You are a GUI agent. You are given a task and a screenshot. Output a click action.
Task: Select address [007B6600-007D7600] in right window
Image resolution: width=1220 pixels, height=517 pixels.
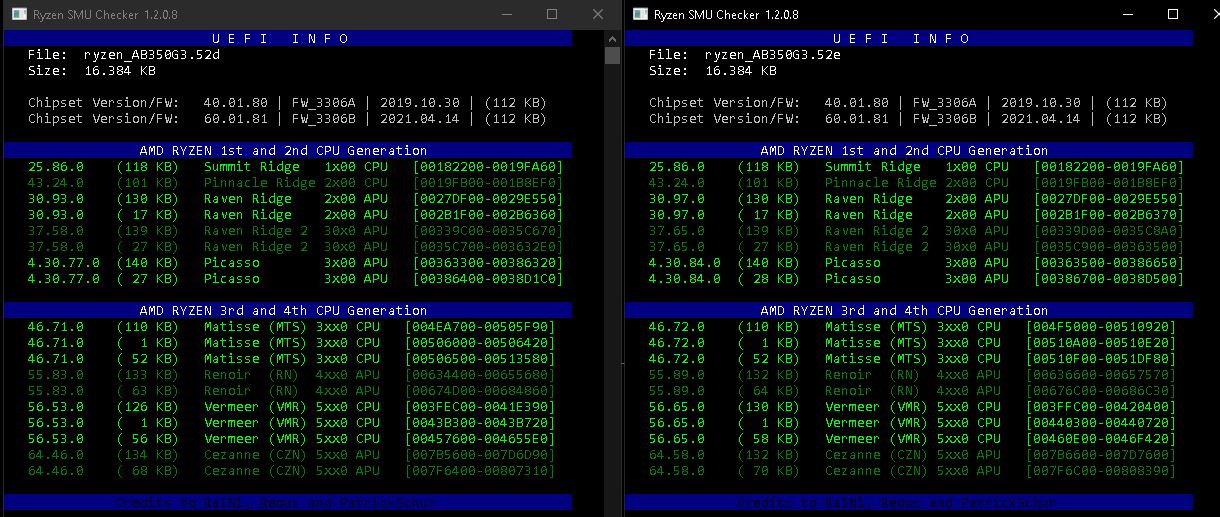[x=1101, y=455]
